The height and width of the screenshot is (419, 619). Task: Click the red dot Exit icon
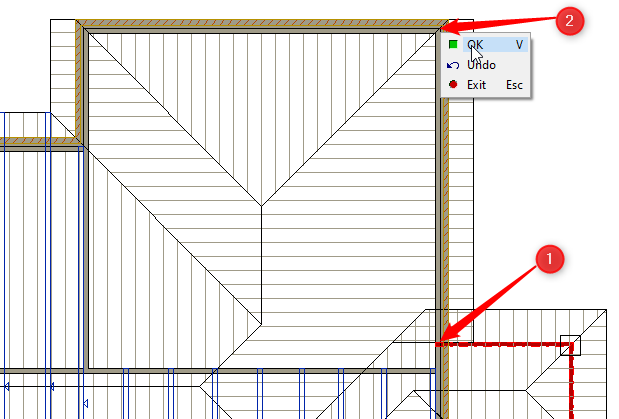click(x=453, y=85)
